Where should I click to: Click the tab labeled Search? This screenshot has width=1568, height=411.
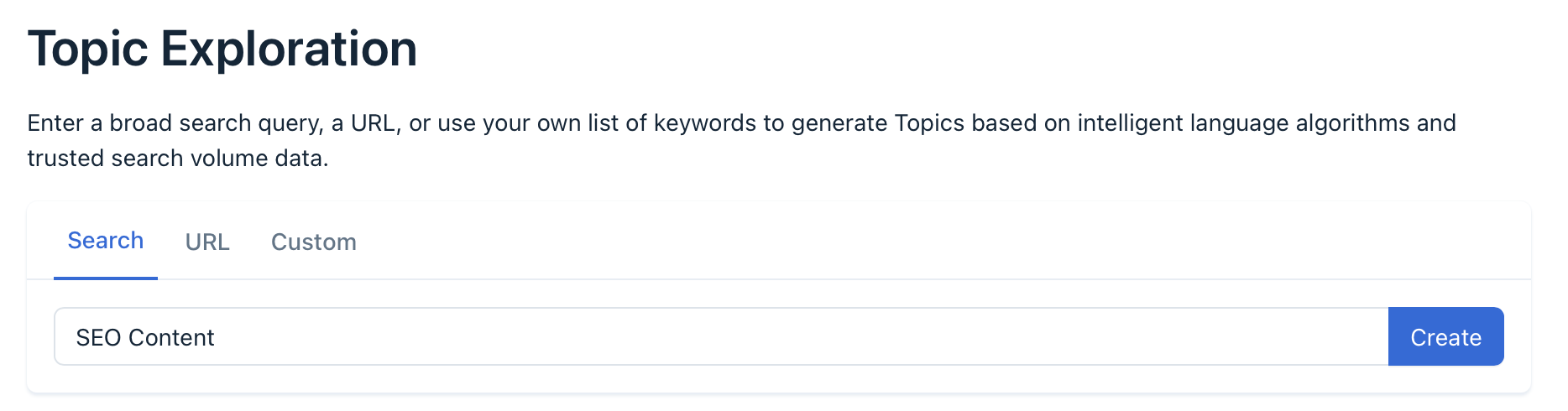(106, 241)
